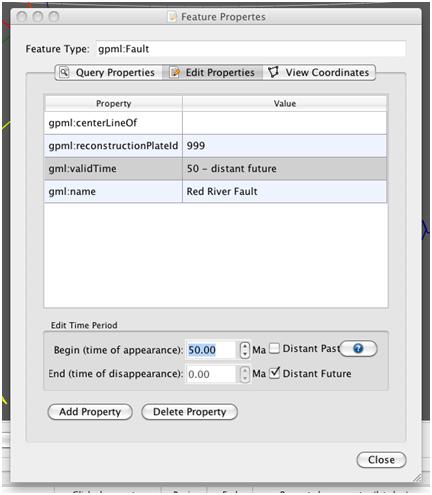The width and height of the screenshot is (432, 495).
Task: Click the End time stepper arrows
Action: point(245,374)
